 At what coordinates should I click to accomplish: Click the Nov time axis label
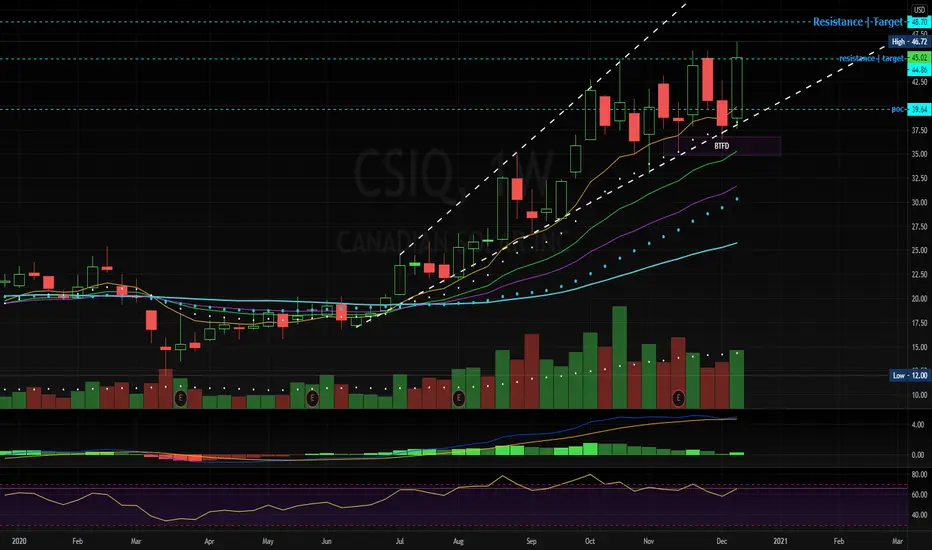pos(648,541)
